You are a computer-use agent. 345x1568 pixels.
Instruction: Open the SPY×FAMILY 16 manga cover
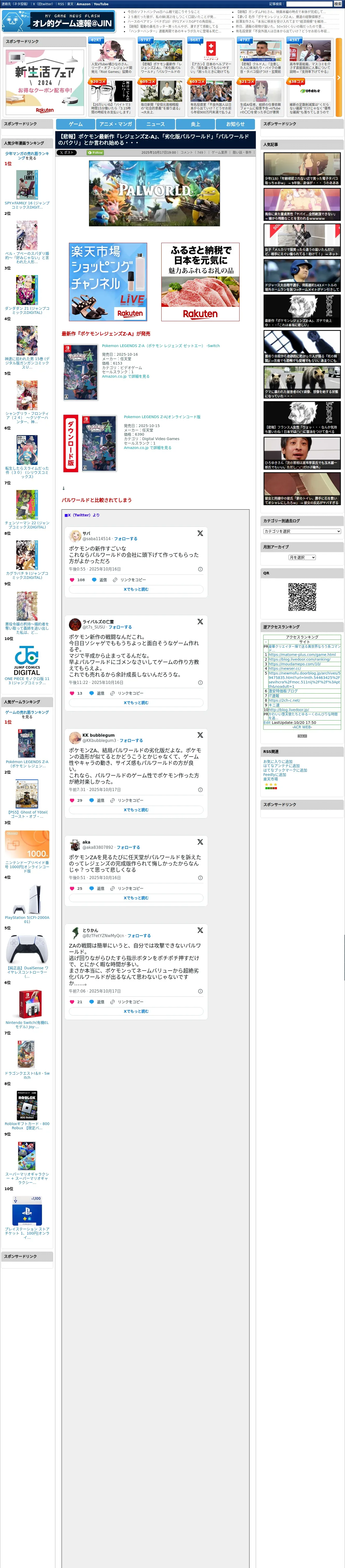click(27, 185)
